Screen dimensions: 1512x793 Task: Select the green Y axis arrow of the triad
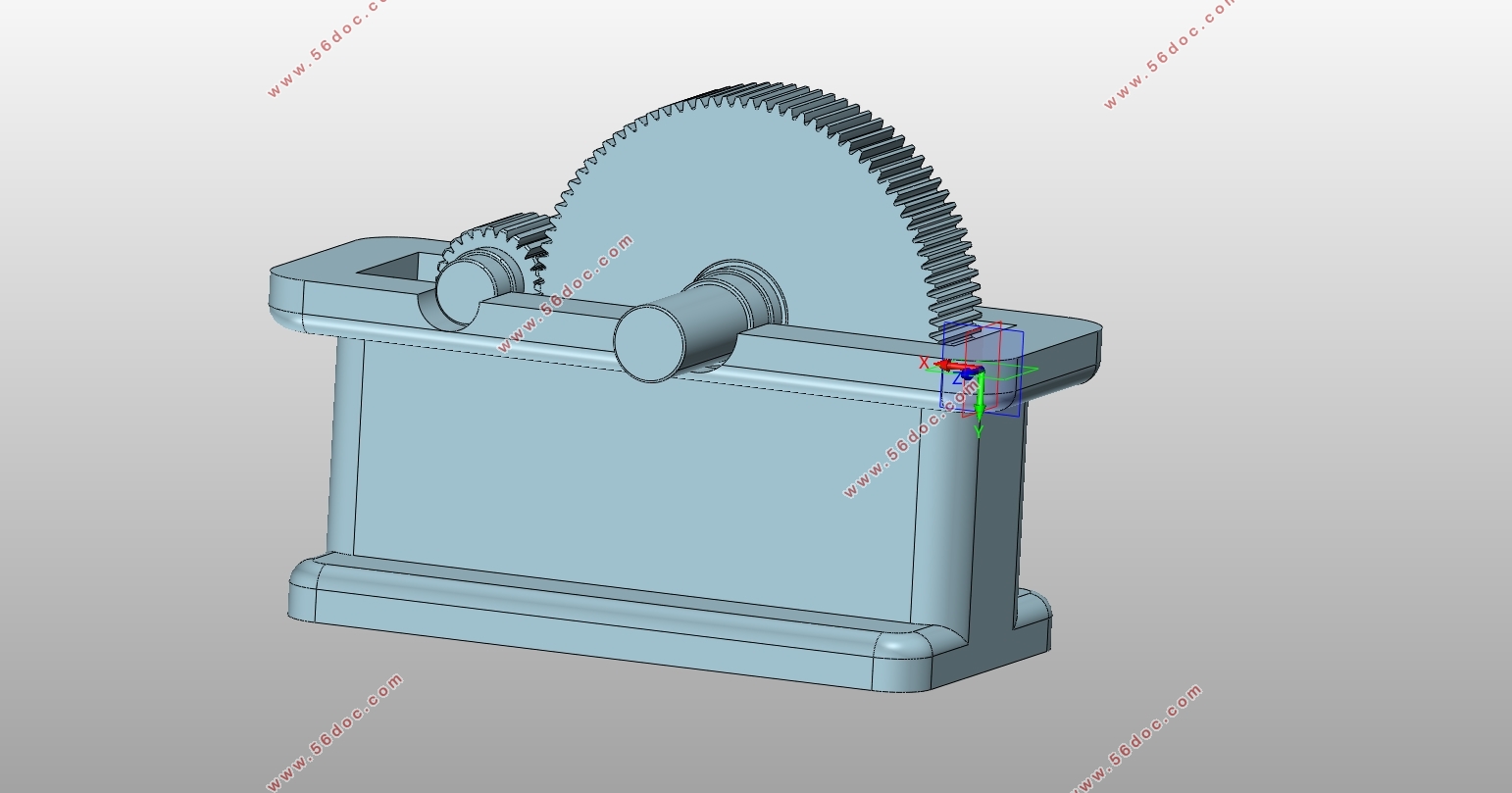pyautogui.click(x=979, y=398)
